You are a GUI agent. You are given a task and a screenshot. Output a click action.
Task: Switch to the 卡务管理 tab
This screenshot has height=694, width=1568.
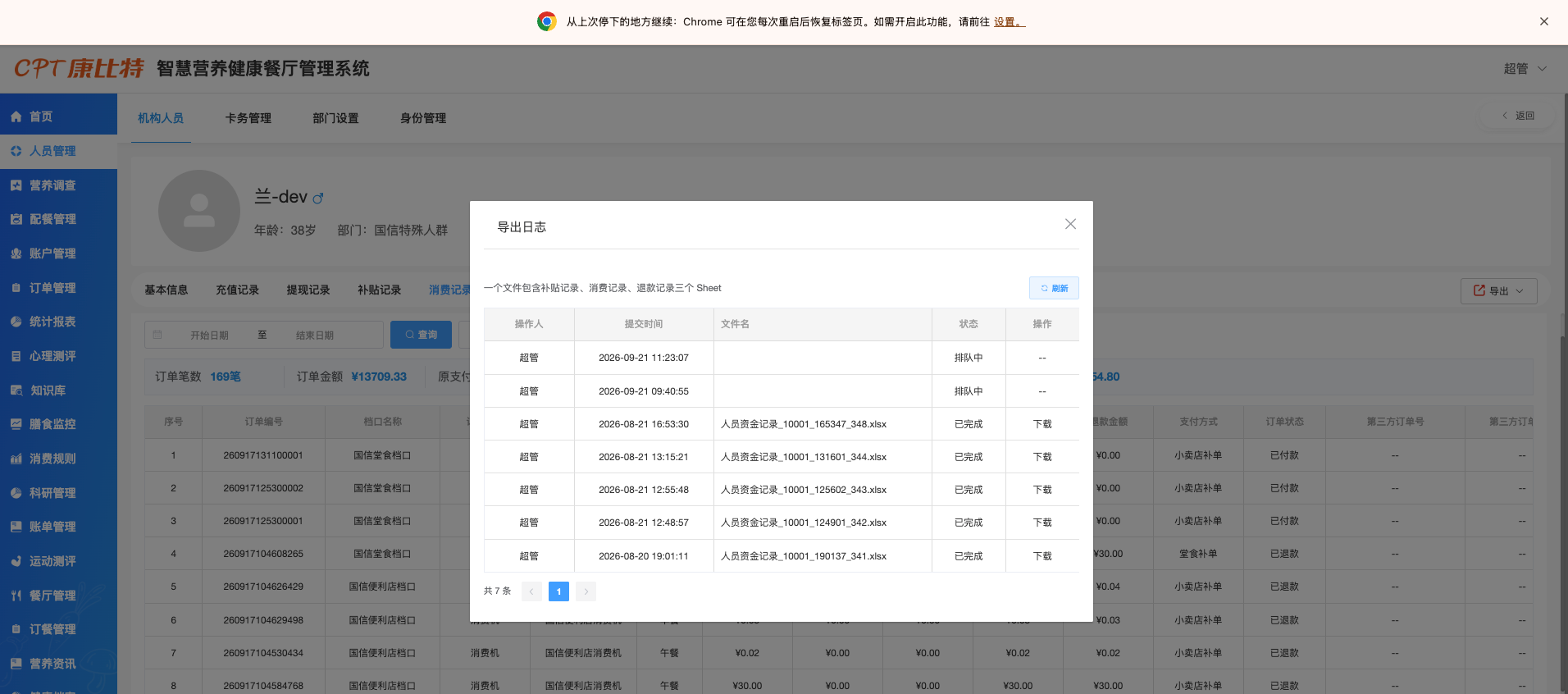[x=248, y=118]
